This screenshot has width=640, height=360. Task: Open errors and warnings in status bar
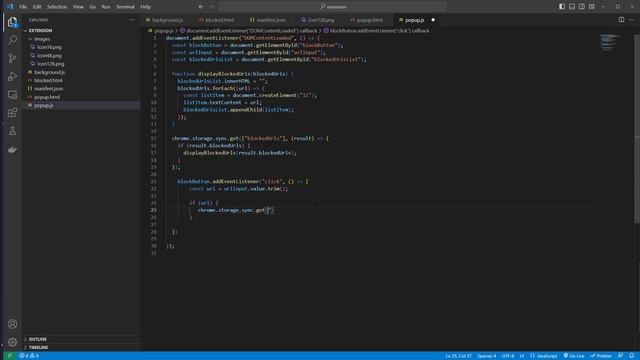click(29, 356)
